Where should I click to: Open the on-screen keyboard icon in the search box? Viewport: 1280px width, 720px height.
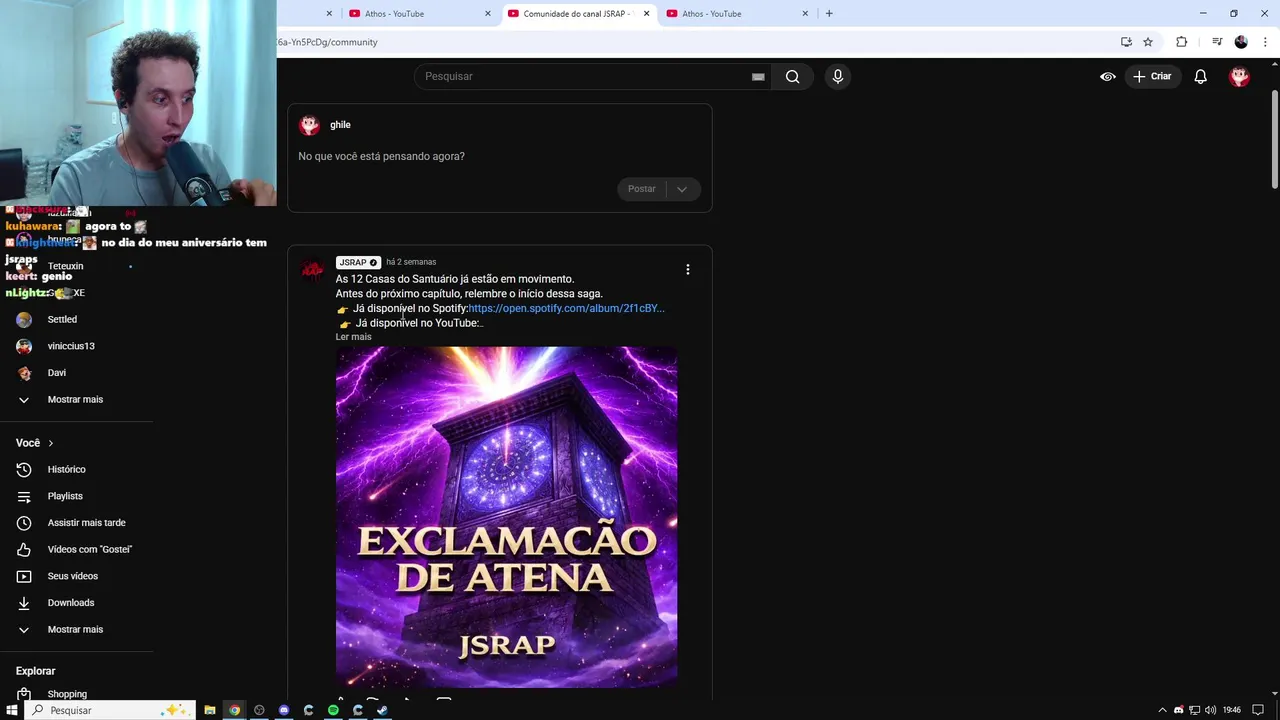coord(758,77)
